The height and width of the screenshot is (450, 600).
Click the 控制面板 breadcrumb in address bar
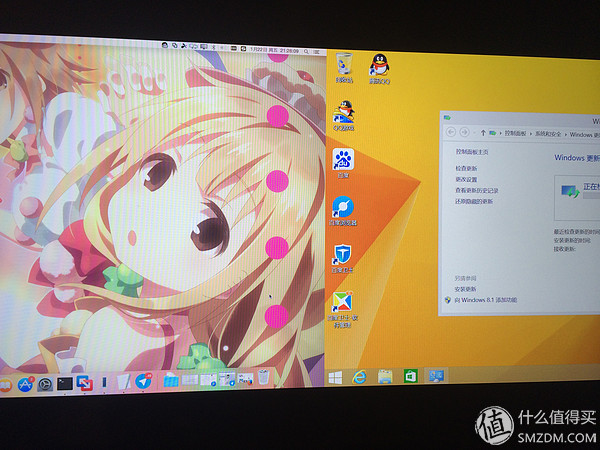coord(515,133)
